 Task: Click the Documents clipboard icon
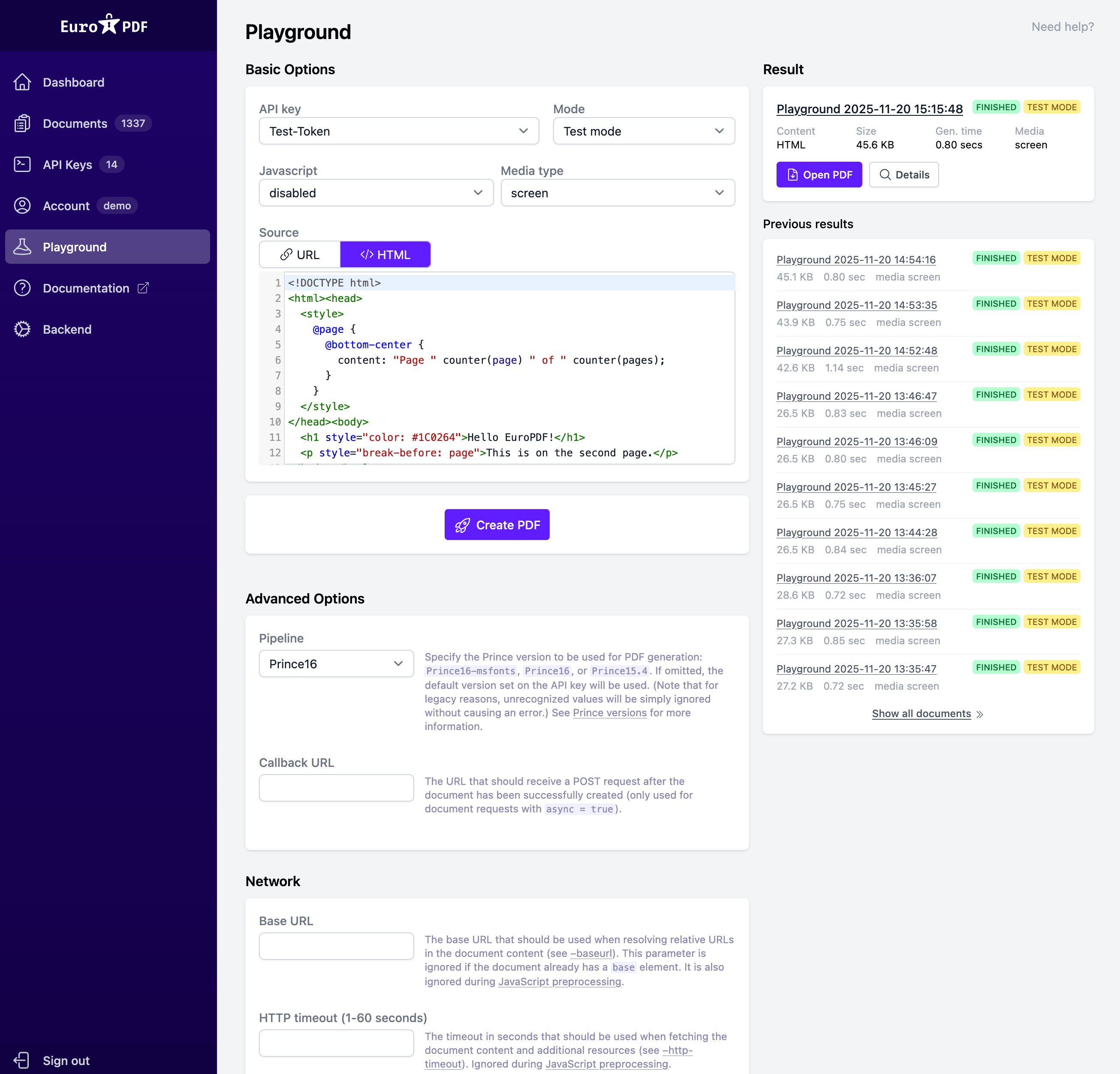point(22,124)
